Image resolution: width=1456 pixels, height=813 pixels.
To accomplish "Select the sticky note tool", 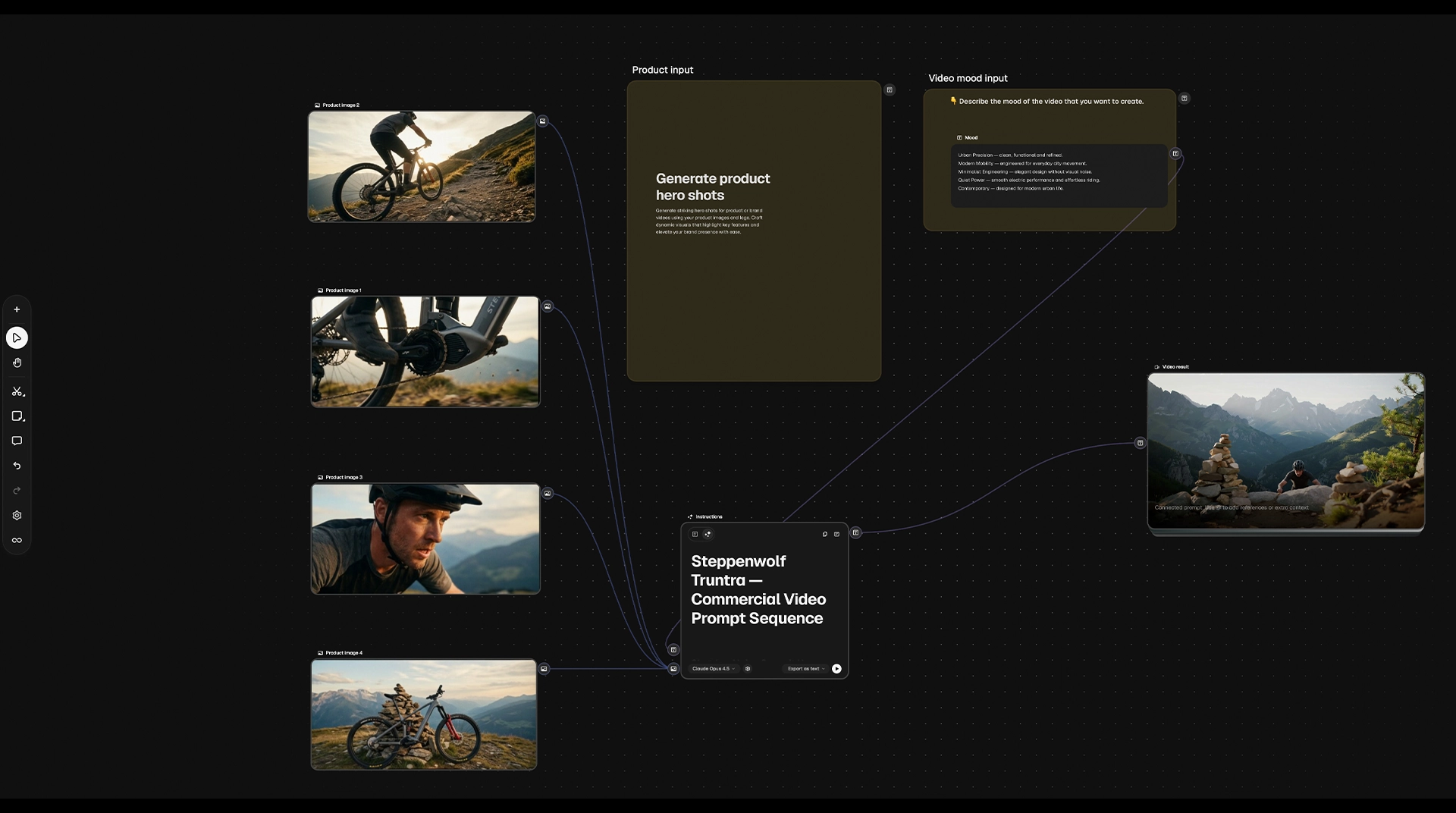I will pos(17,416).
